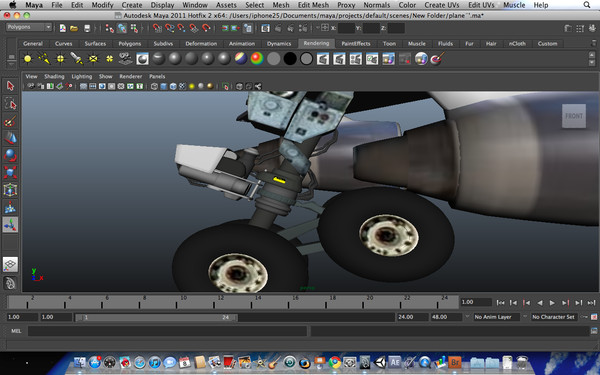Toggle construction history on/off

coord(248,28)
